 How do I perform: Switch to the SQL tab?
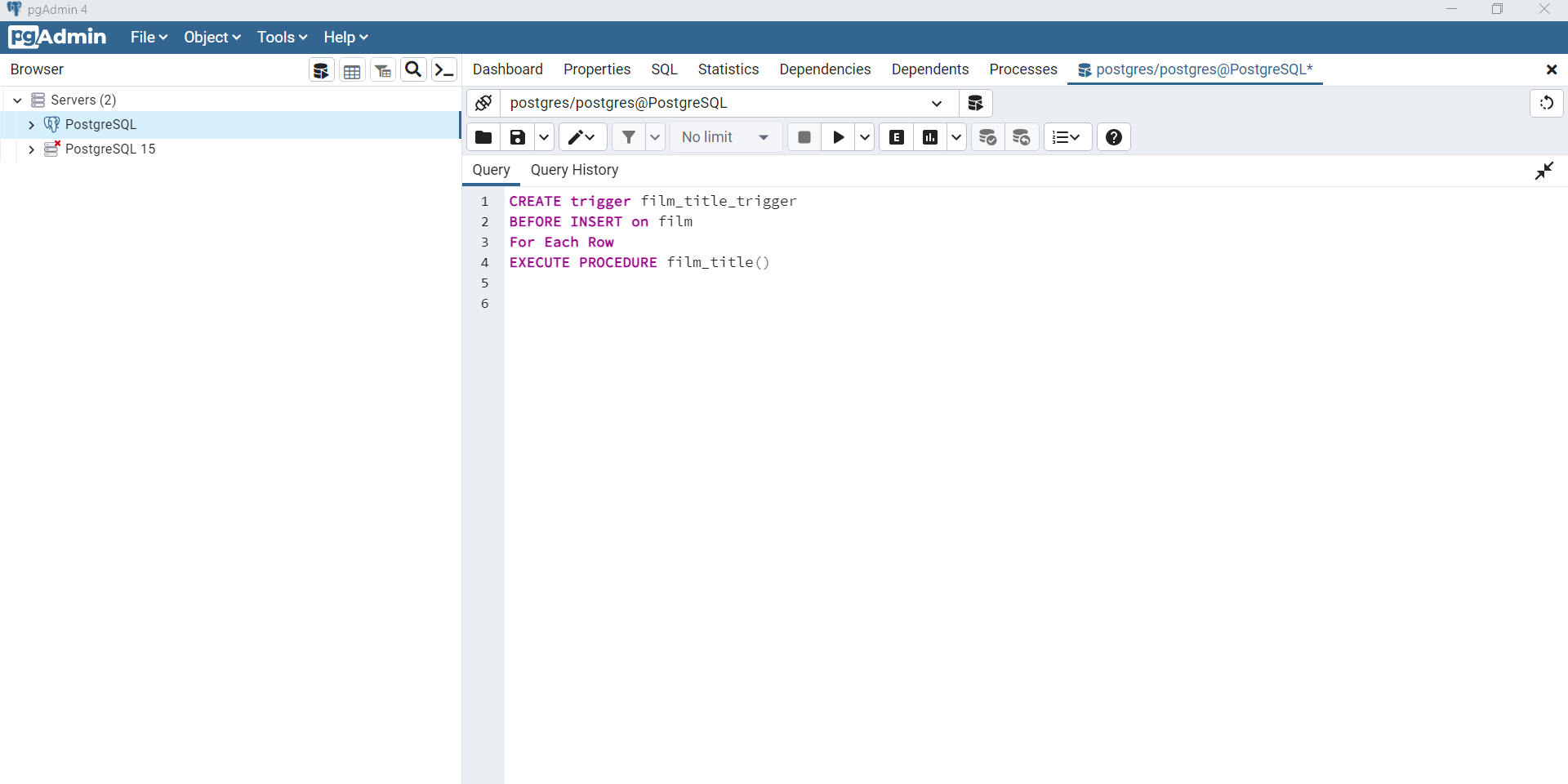[x=665, y=69]
